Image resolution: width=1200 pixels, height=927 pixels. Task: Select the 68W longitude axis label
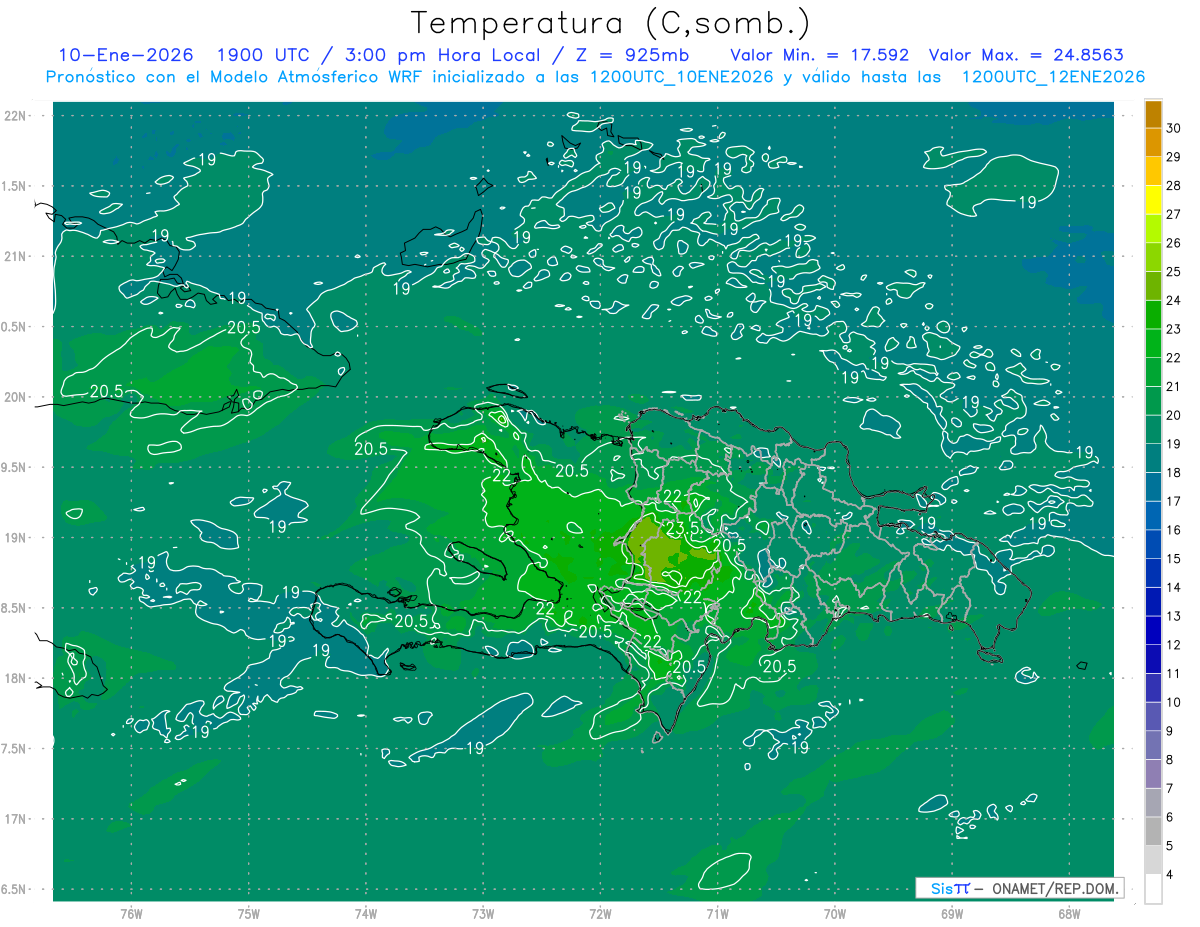coord(1068,913)
